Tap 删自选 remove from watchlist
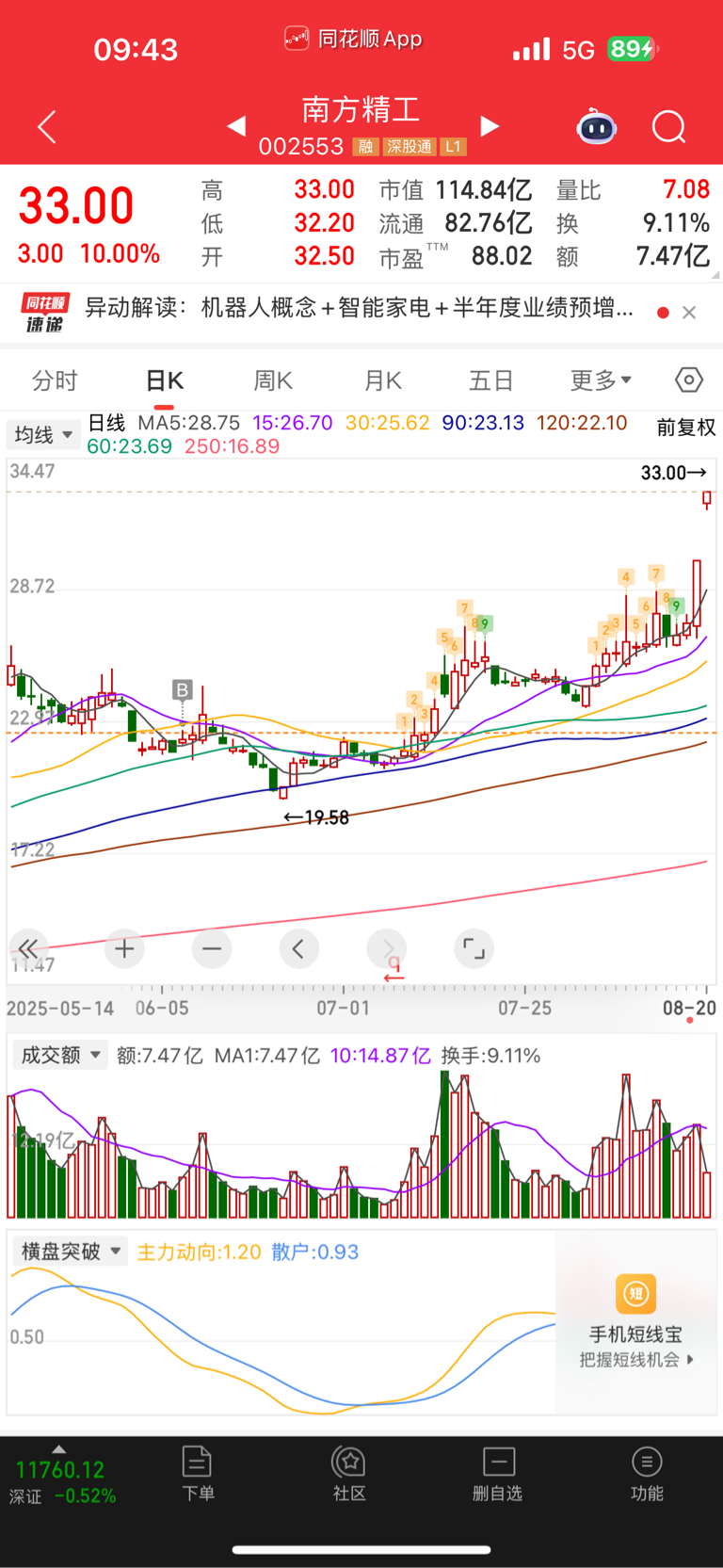 tap(498, 1474)
